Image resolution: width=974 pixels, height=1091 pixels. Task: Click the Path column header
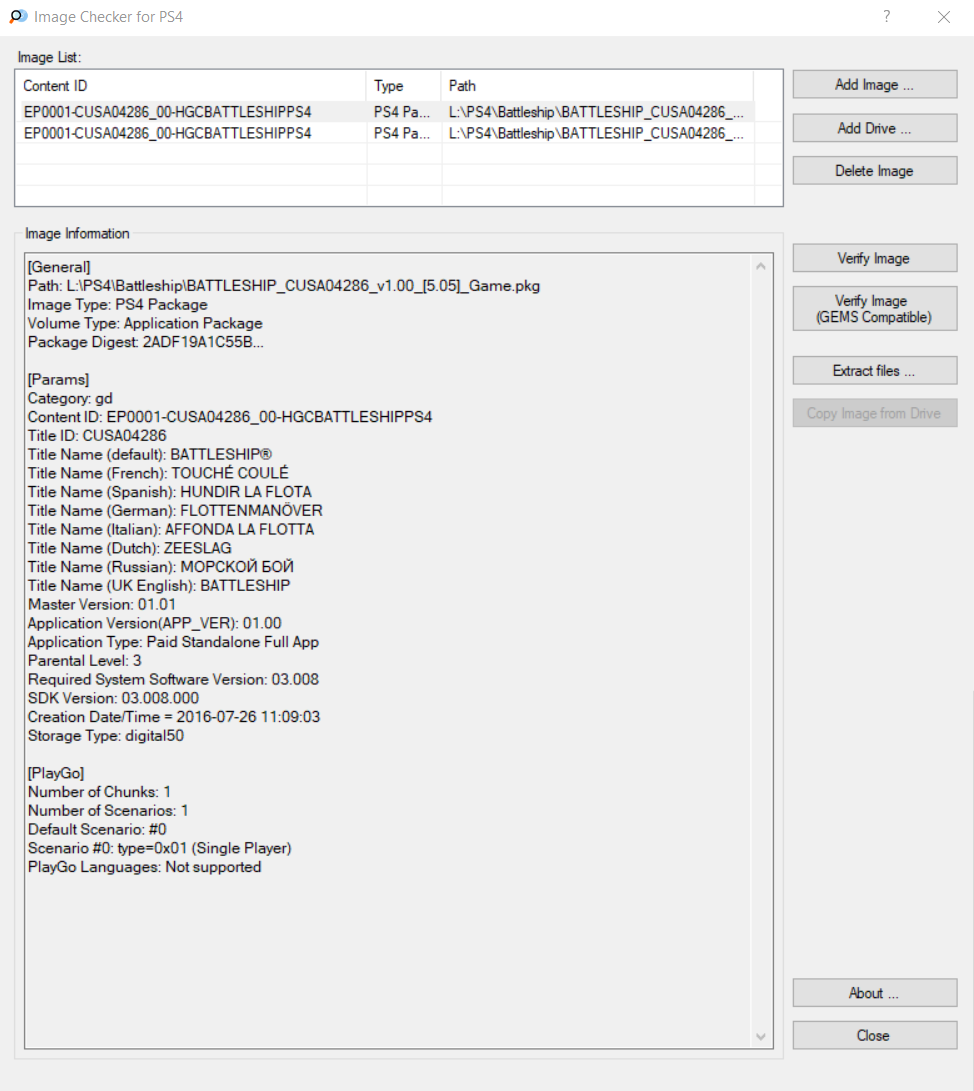click(x=597, y=86)
